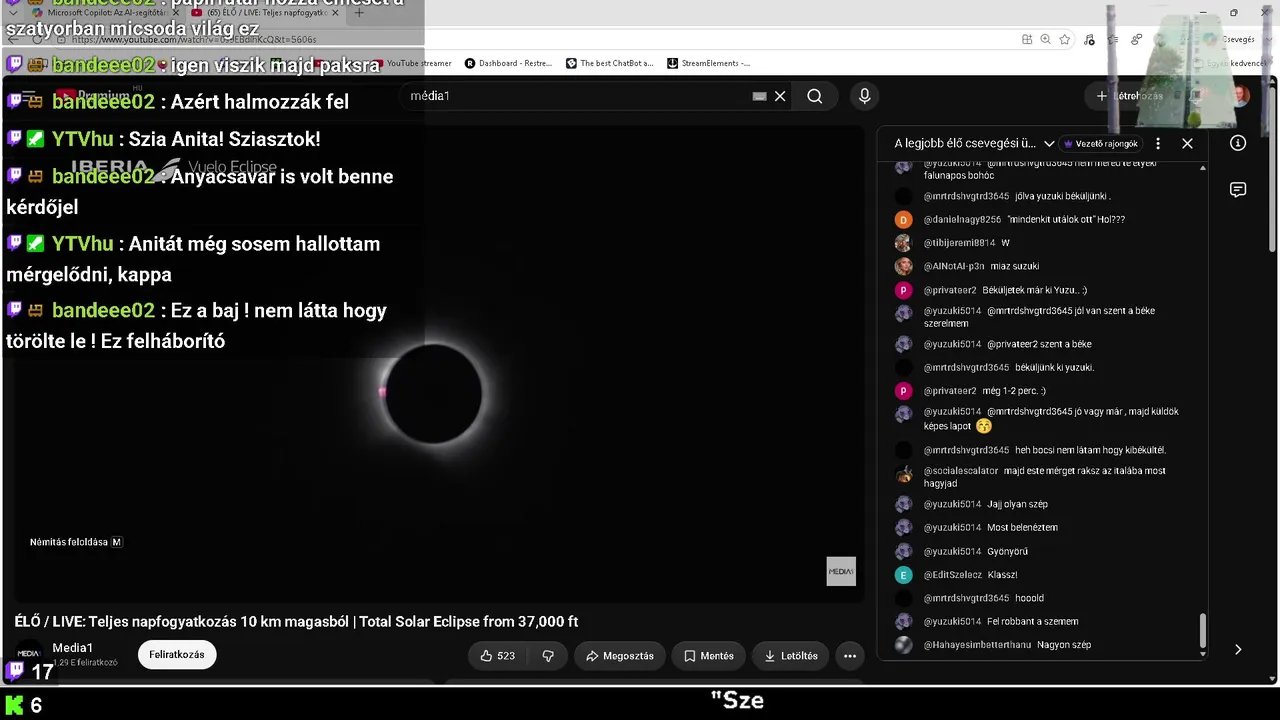
Task: Open the more actions ellipsis under video
Action: click(x=850, y=656)
